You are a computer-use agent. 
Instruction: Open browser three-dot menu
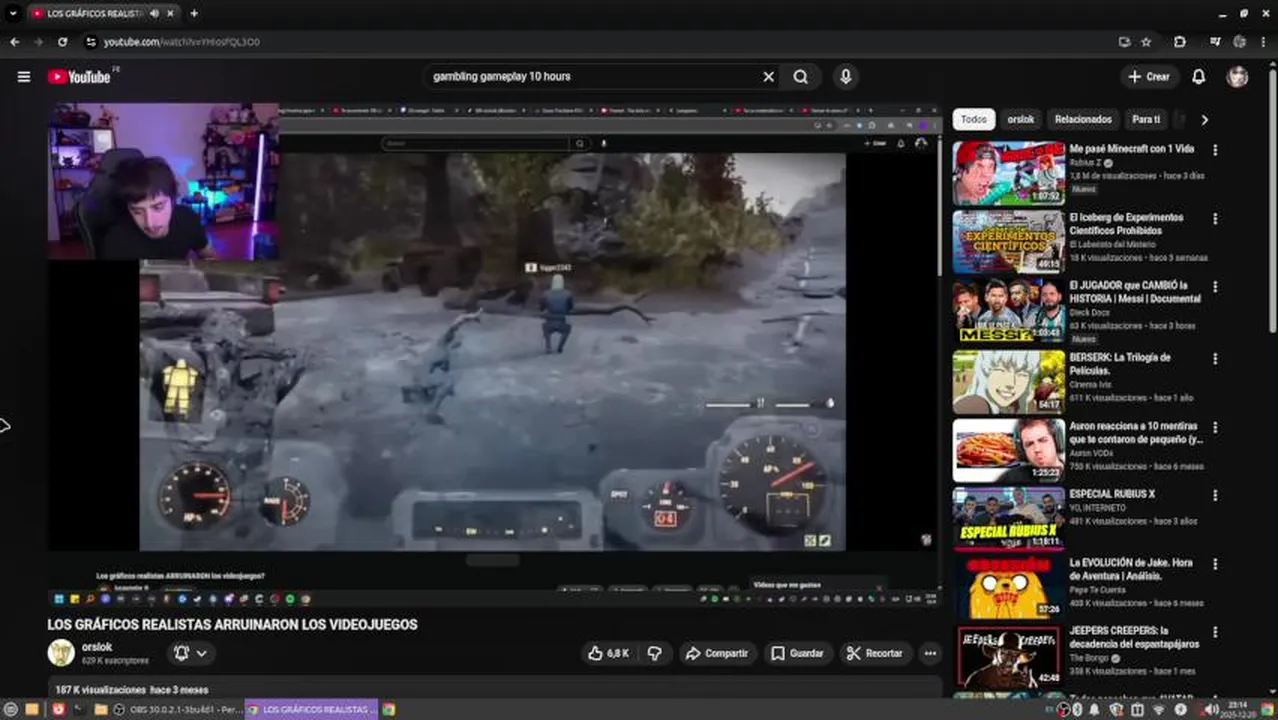tap(1265, 42)
